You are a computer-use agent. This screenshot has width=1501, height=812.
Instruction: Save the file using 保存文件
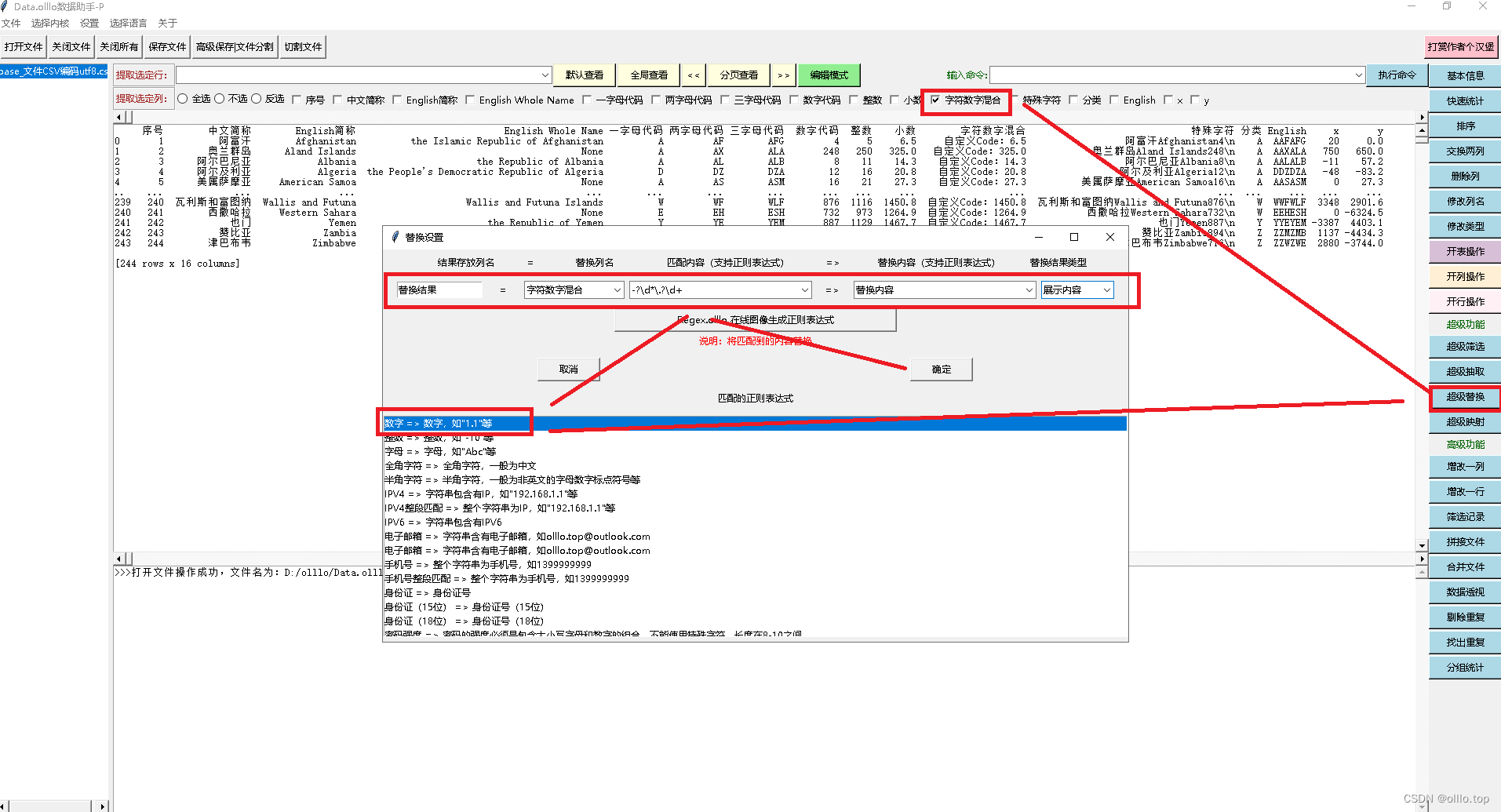166,46
